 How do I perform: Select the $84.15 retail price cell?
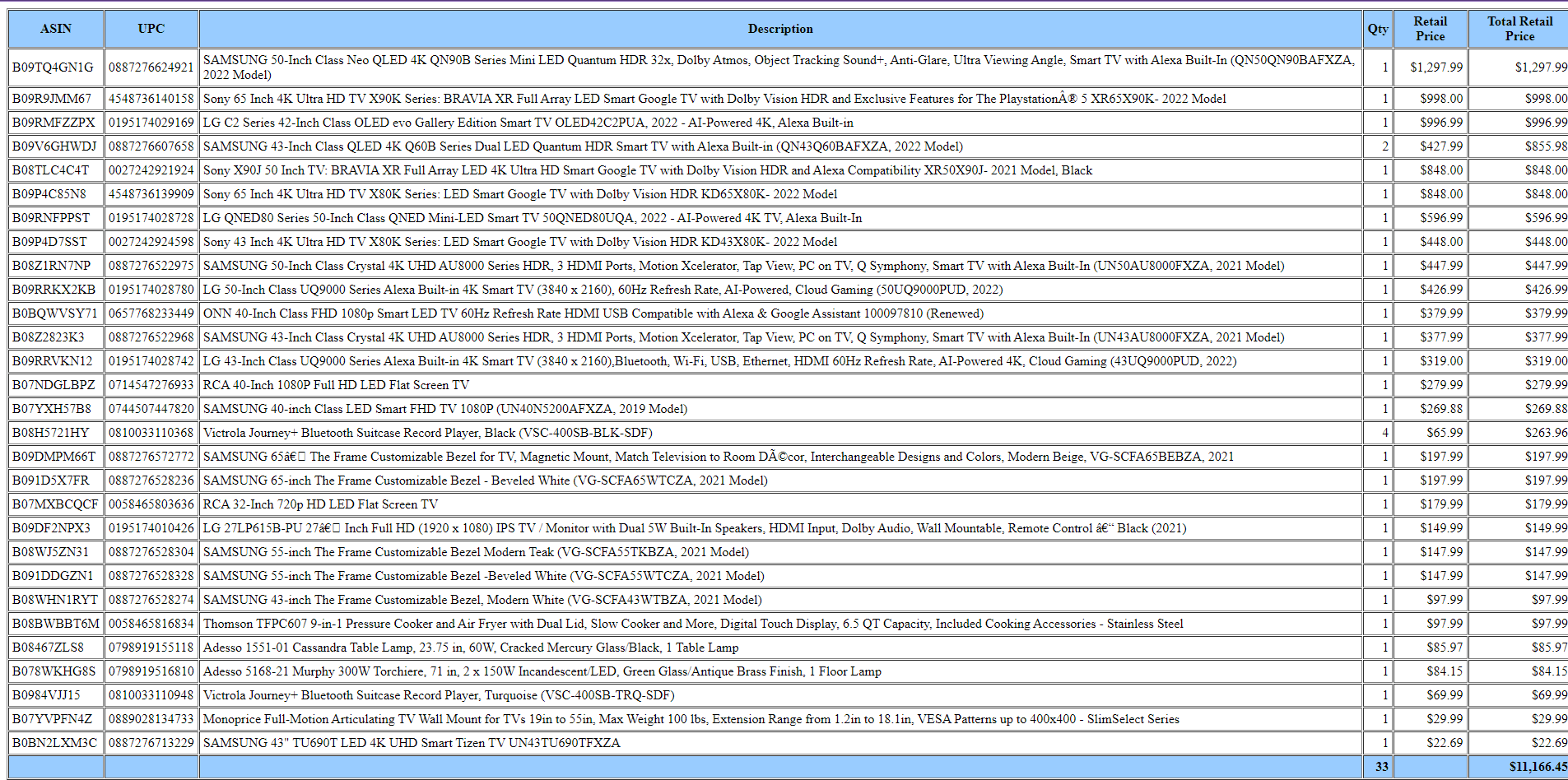(1430, 671)
